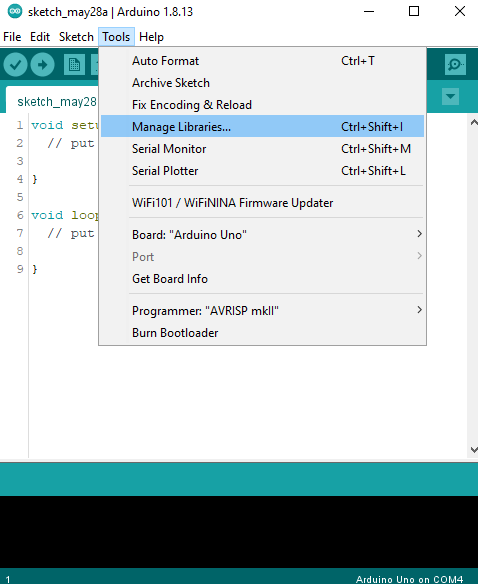Click the Arduino logo in title bar

[x=15, y=11]
